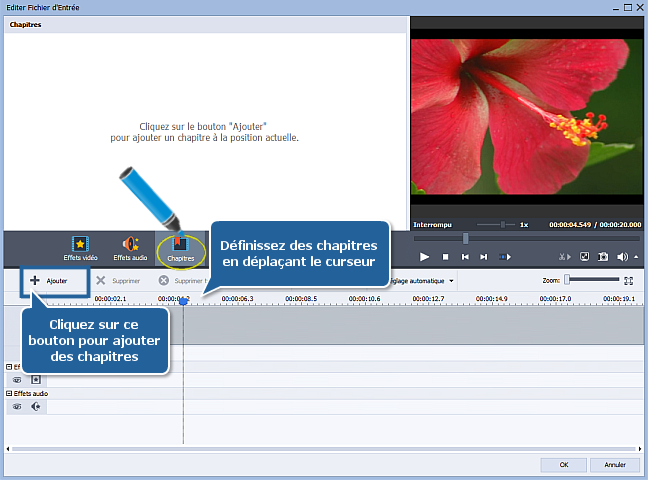Click the horizontal timeline scrollbar
This screenshot has height=480, width=650.
tap(323, 449)
